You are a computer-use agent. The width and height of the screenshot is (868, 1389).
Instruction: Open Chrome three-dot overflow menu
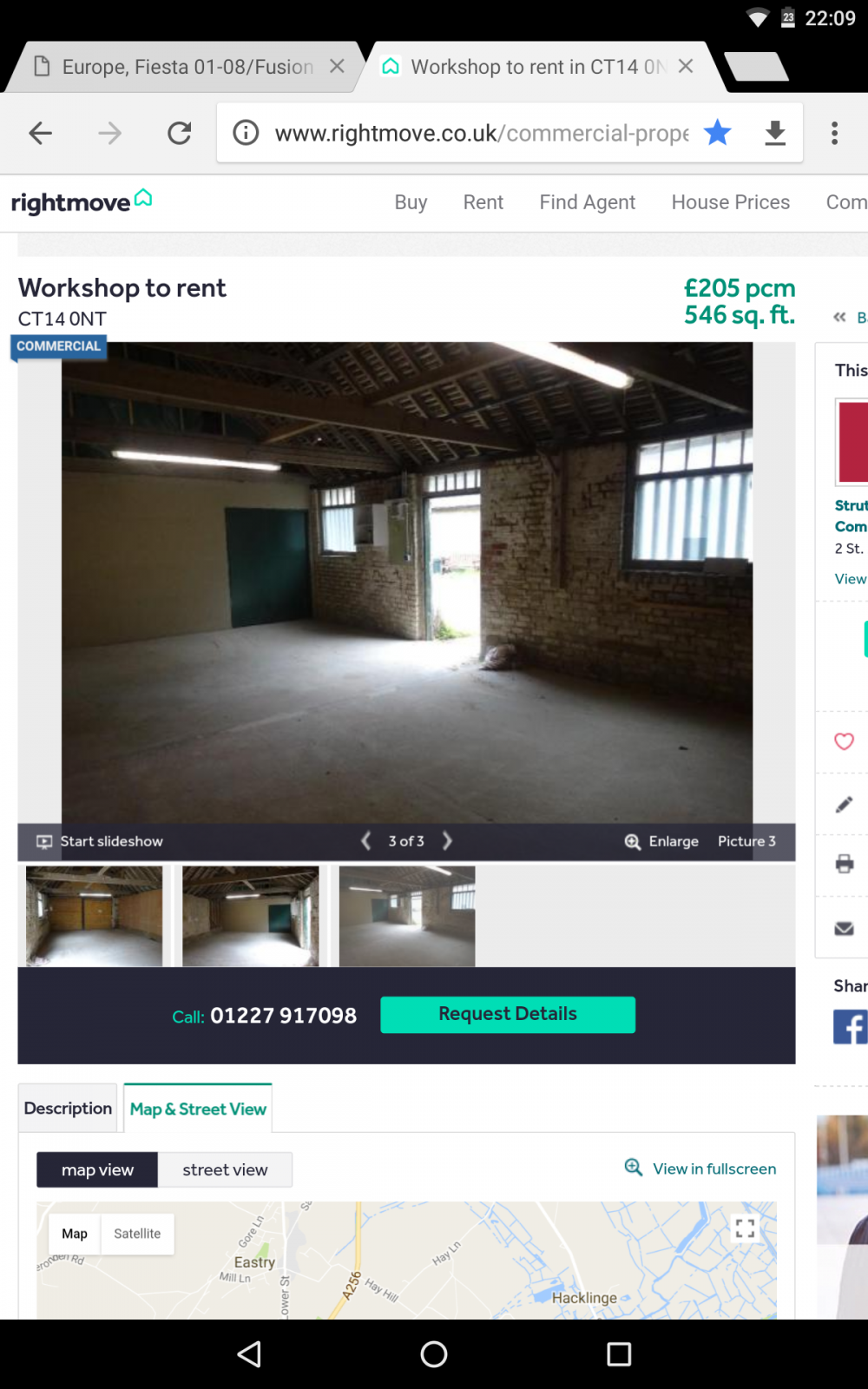coord(834,133)
